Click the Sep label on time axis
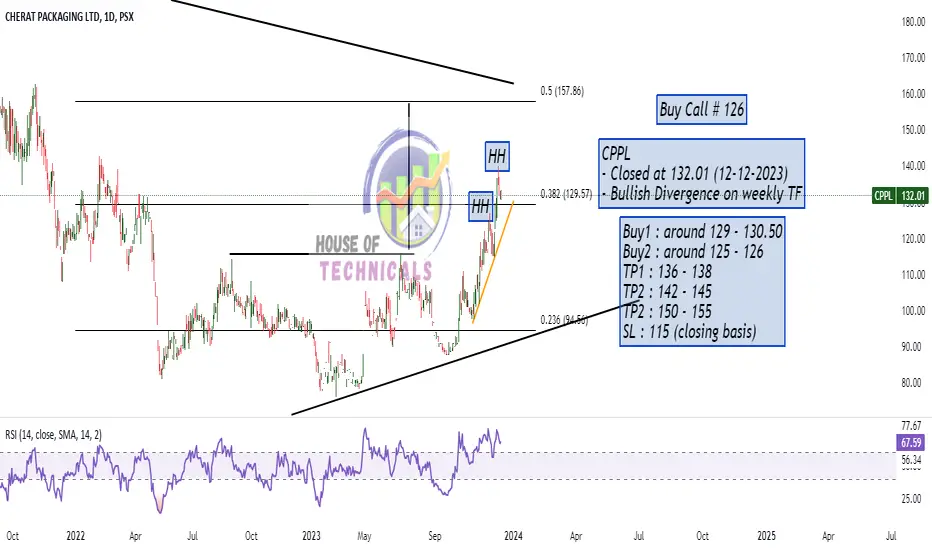This screenshot has height=550, width=932. point(434,536)
